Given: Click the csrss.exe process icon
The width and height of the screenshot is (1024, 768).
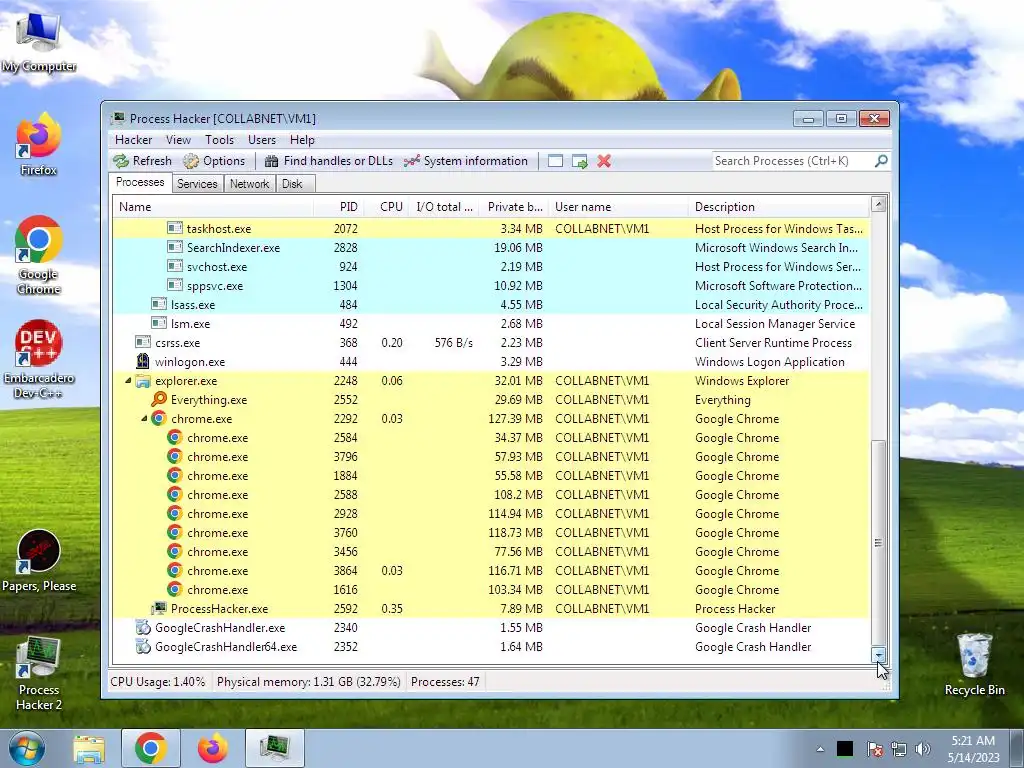Looking at the screenshot, I should point(143,342).
